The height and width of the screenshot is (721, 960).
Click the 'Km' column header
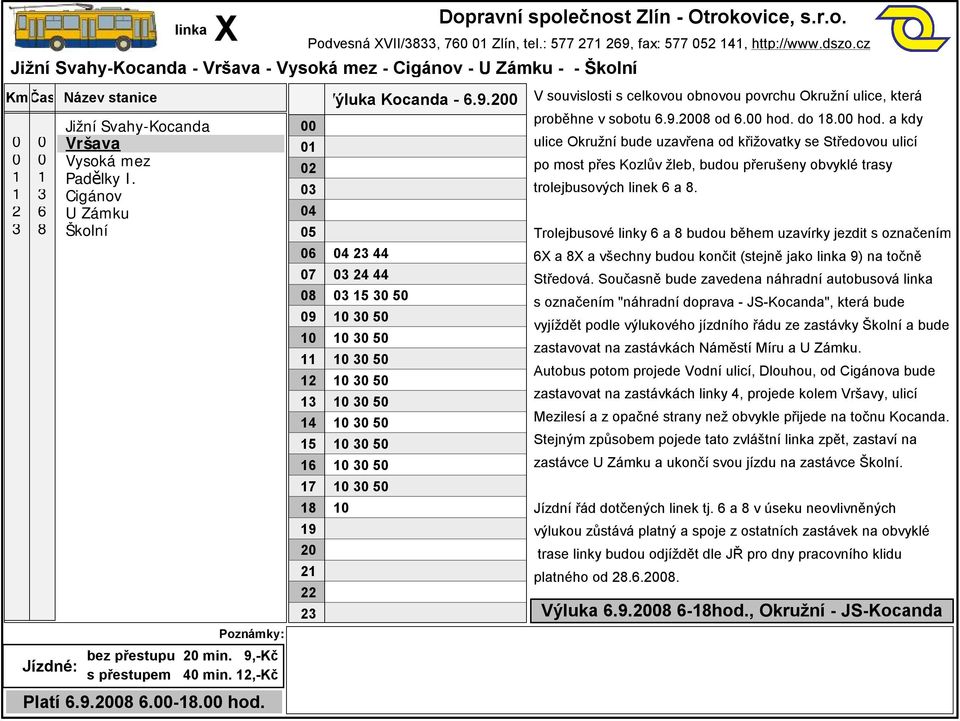[x=17, y=98]
